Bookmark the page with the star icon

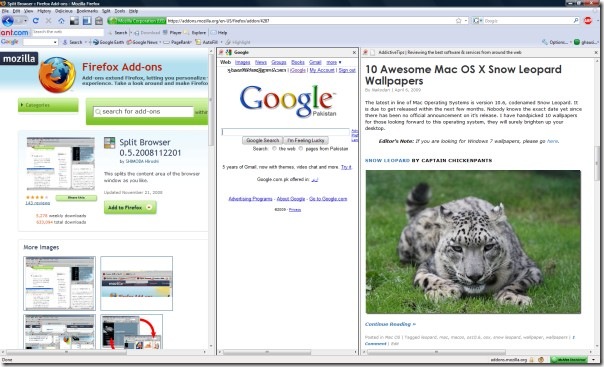458,21
